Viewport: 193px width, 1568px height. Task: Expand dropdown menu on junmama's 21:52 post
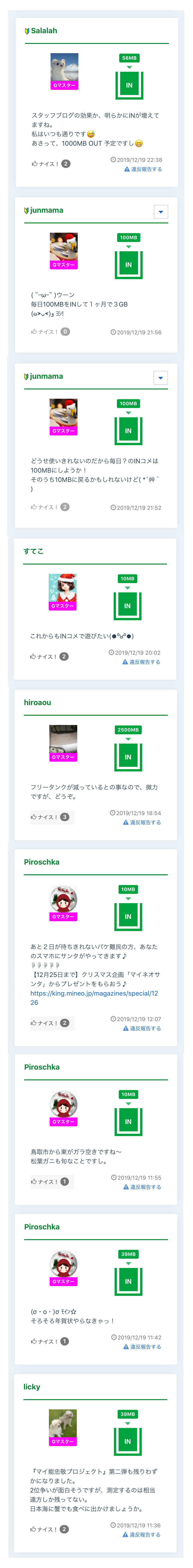coord(161,378)
